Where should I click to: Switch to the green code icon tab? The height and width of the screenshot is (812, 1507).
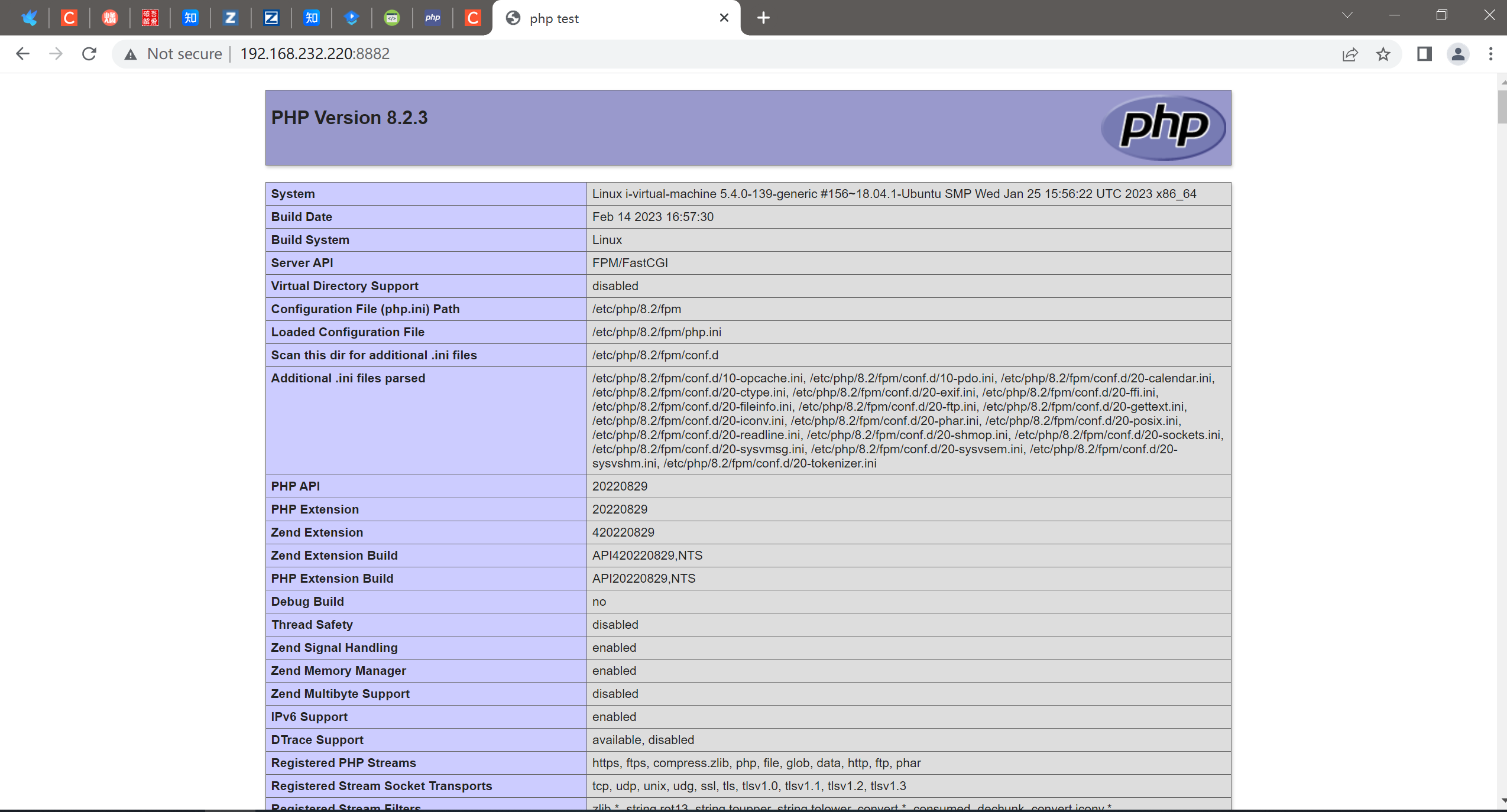coord(392,18)
